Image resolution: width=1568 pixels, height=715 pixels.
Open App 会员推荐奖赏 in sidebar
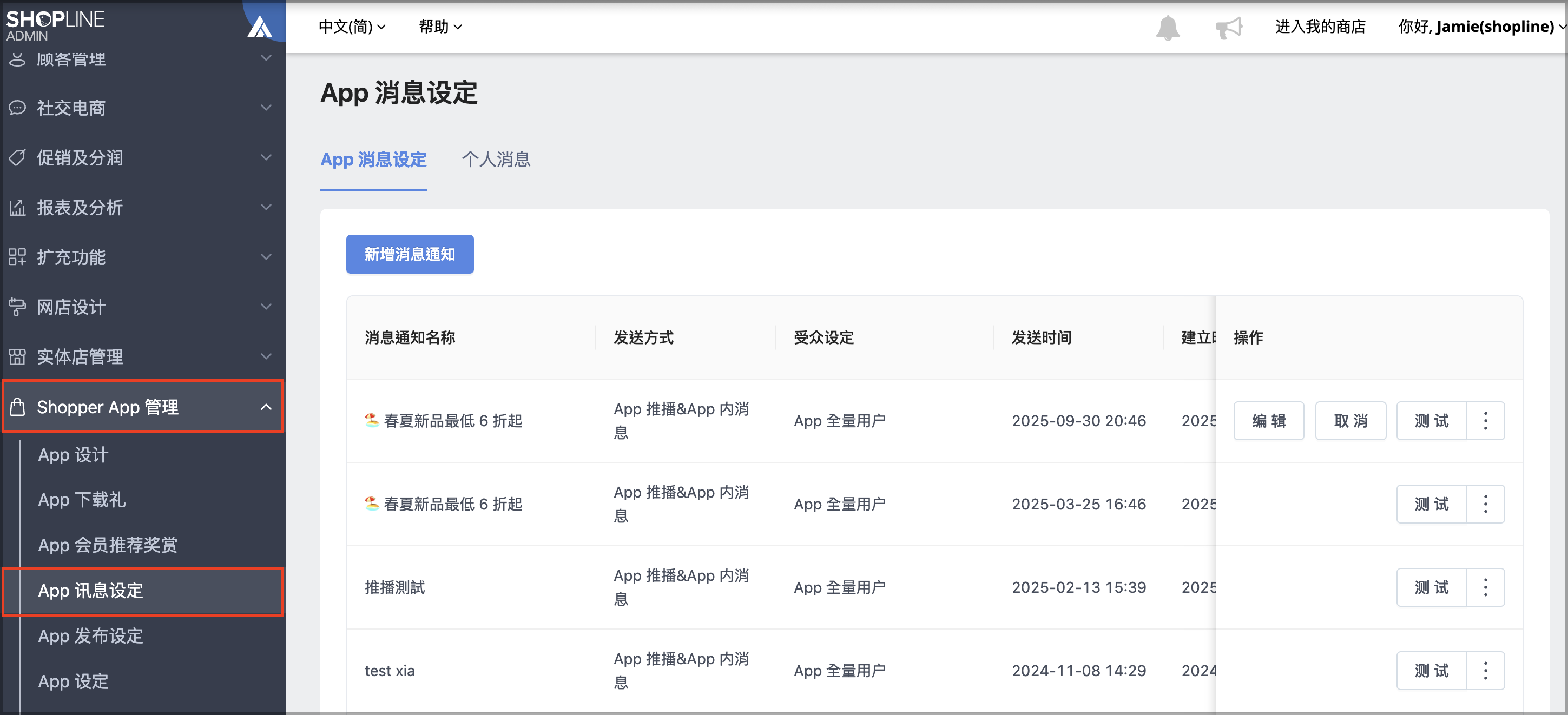click(x=108, y=545)
